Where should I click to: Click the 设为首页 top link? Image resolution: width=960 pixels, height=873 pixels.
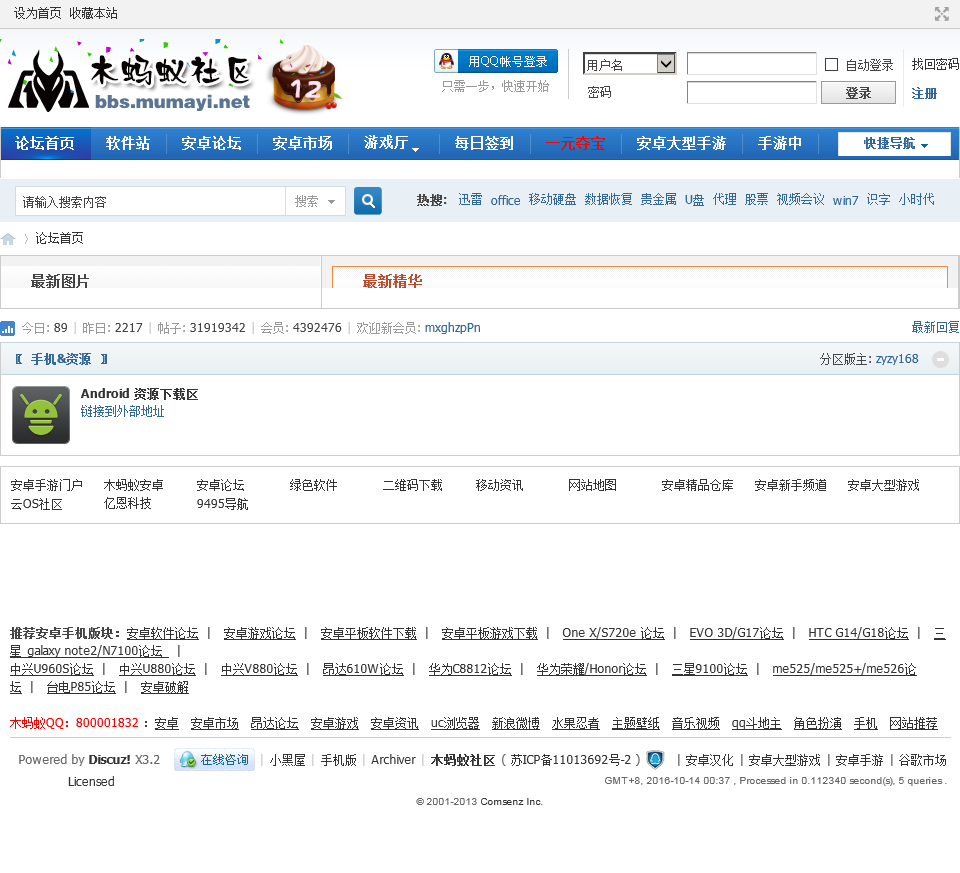coord(38,13)
